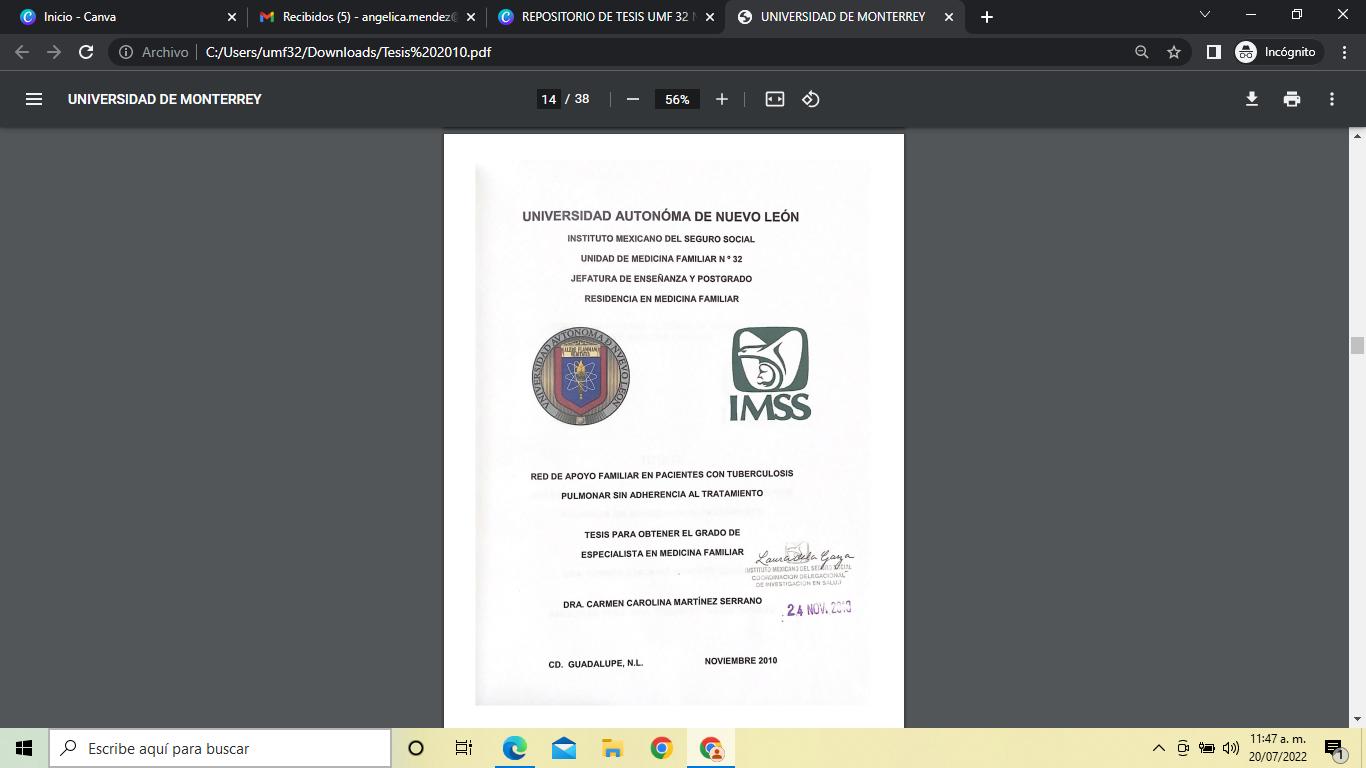1366x768 pixels.
Task: Click the text UNIDAD DE MEDICINA FAMILIAR N° 32
Action: (x=661, y=259)
